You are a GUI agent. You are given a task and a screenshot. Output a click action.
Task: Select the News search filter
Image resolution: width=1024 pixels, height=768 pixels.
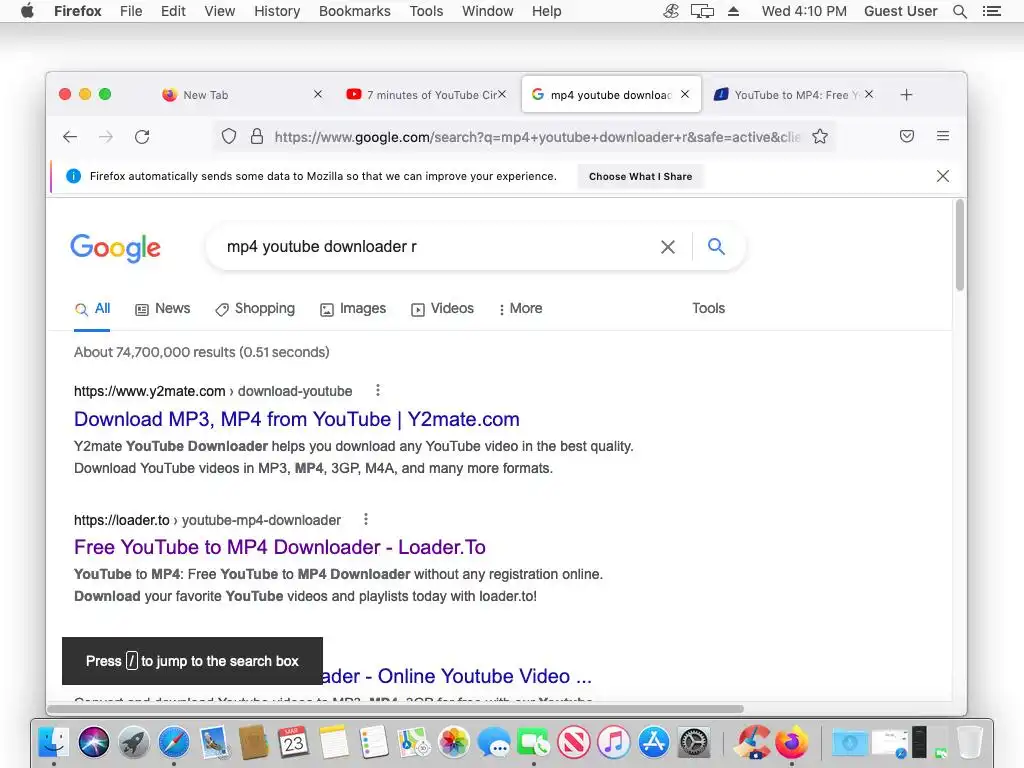tap(163, 308)
